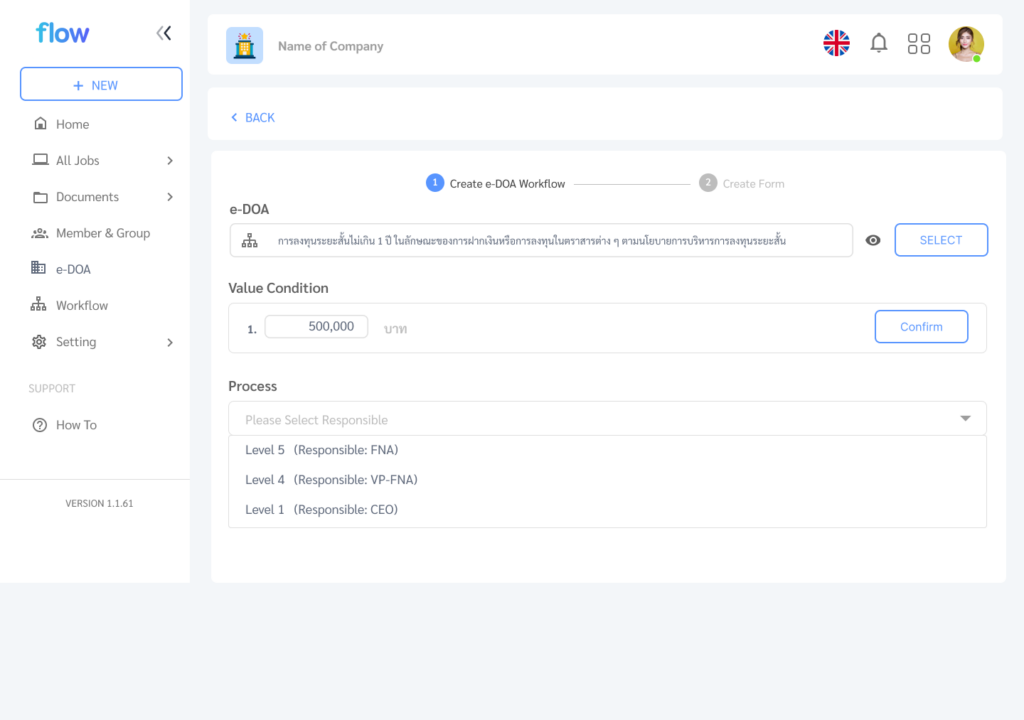Expand All Jobs submenu chevron
1024x720 pixels.
pos(170,161)
